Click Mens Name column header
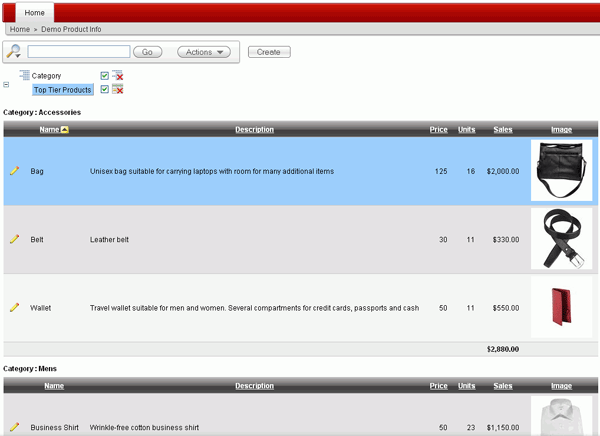This screenshot has width=600, height=436. 54,386
